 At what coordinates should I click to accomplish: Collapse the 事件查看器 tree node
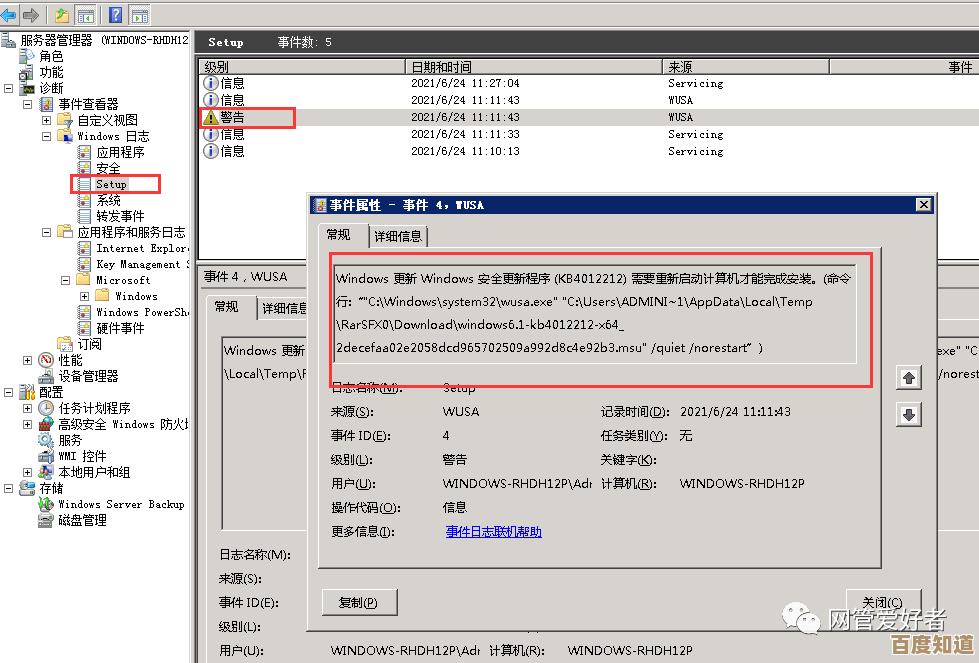(28, 104)
